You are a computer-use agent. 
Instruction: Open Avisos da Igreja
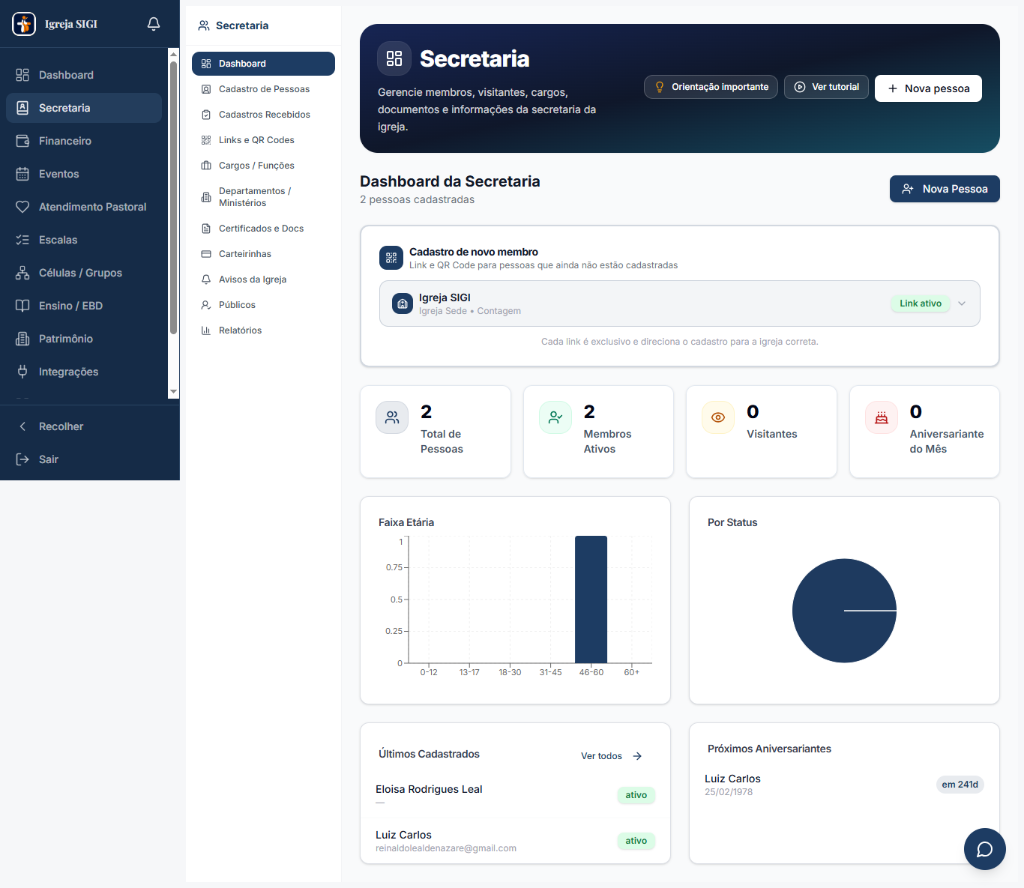pyautogui.click(x=263, y=279)
